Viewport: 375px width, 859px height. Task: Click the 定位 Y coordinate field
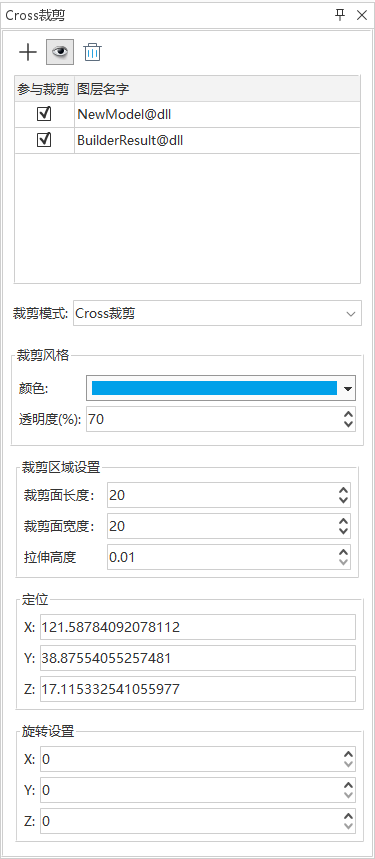pyautogui.click(x=198, y=658)
